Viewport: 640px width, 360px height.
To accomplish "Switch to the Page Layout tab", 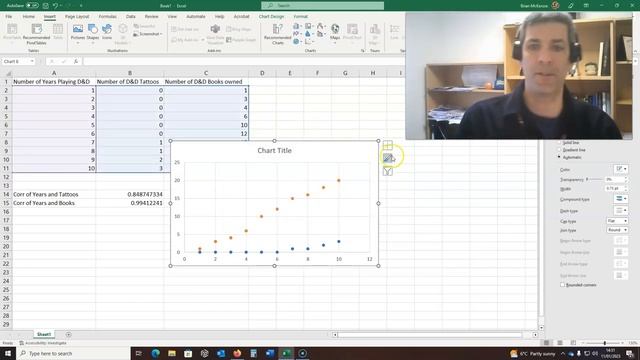I will [77, 17].
